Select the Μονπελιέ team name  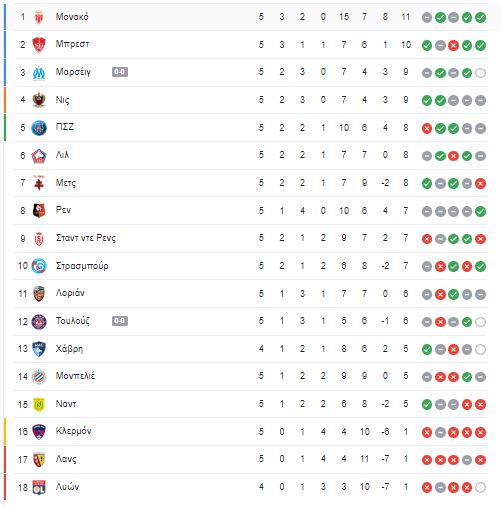(x=75, y=376)
